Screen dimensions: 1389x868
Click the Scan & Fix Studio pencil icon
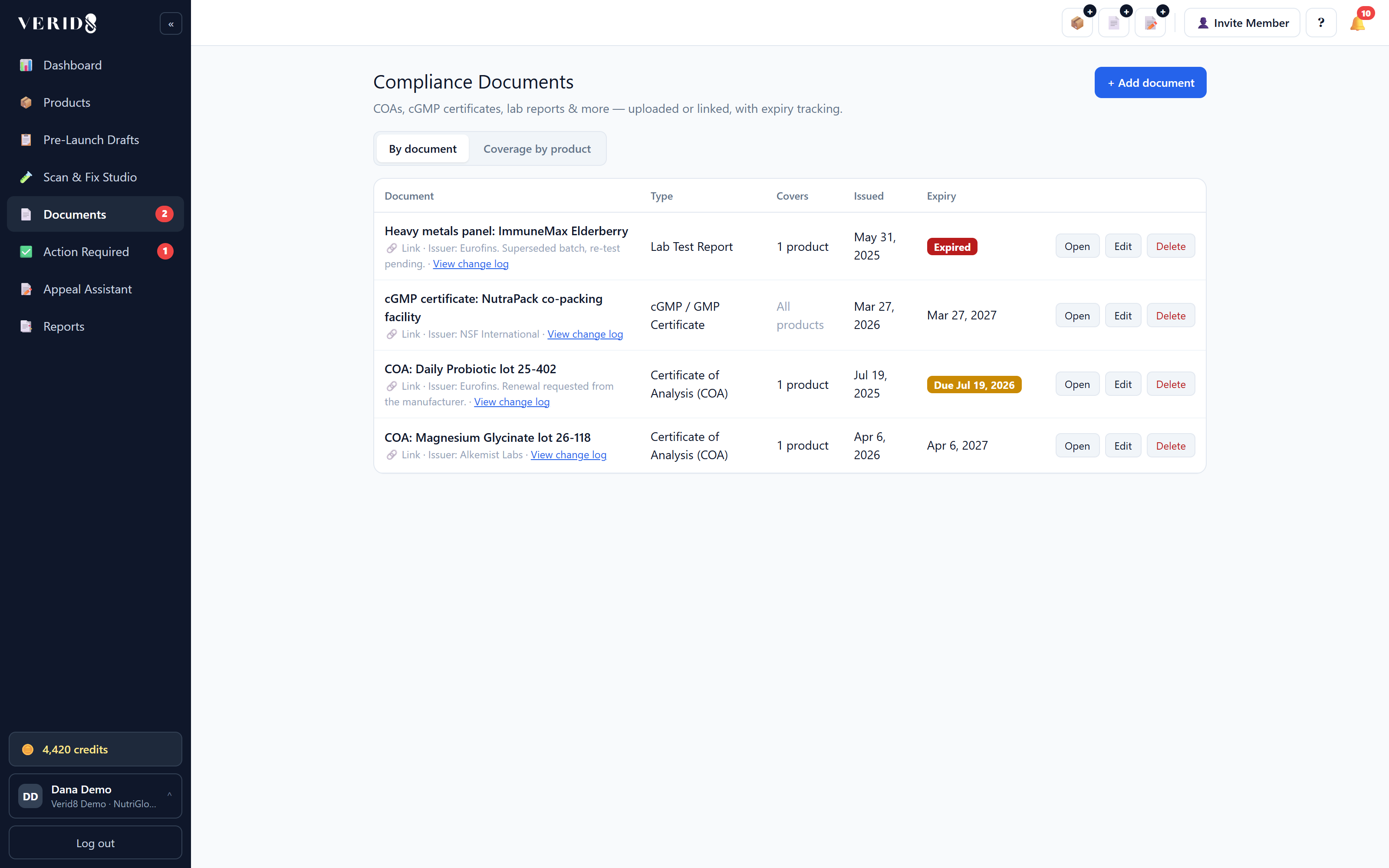(x=26, y=177)
